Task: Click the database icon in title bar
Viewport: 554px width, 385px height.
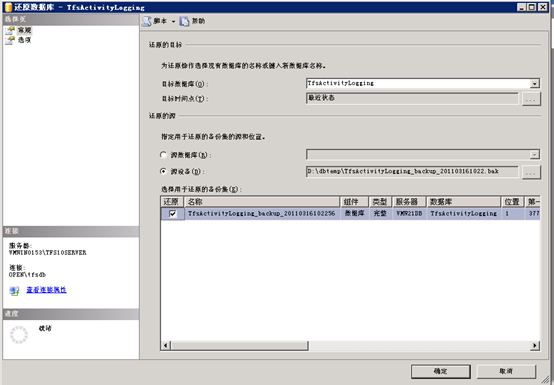Action: point(8,7)
